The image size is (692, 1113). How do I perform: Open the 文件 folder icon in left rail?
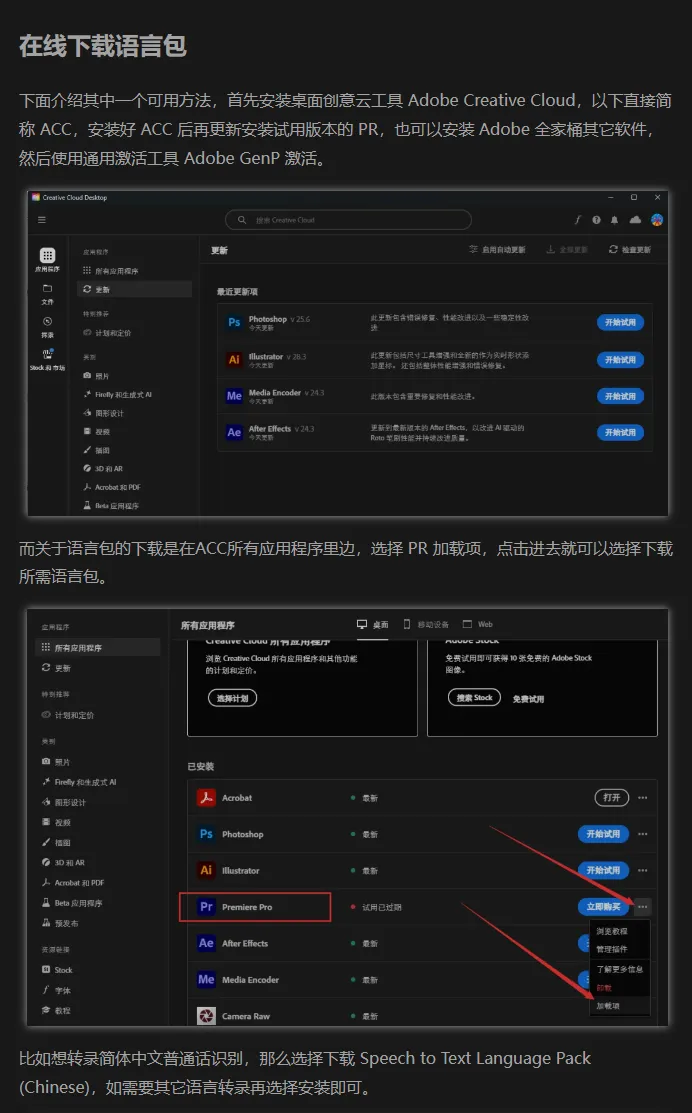click(48, 288)
